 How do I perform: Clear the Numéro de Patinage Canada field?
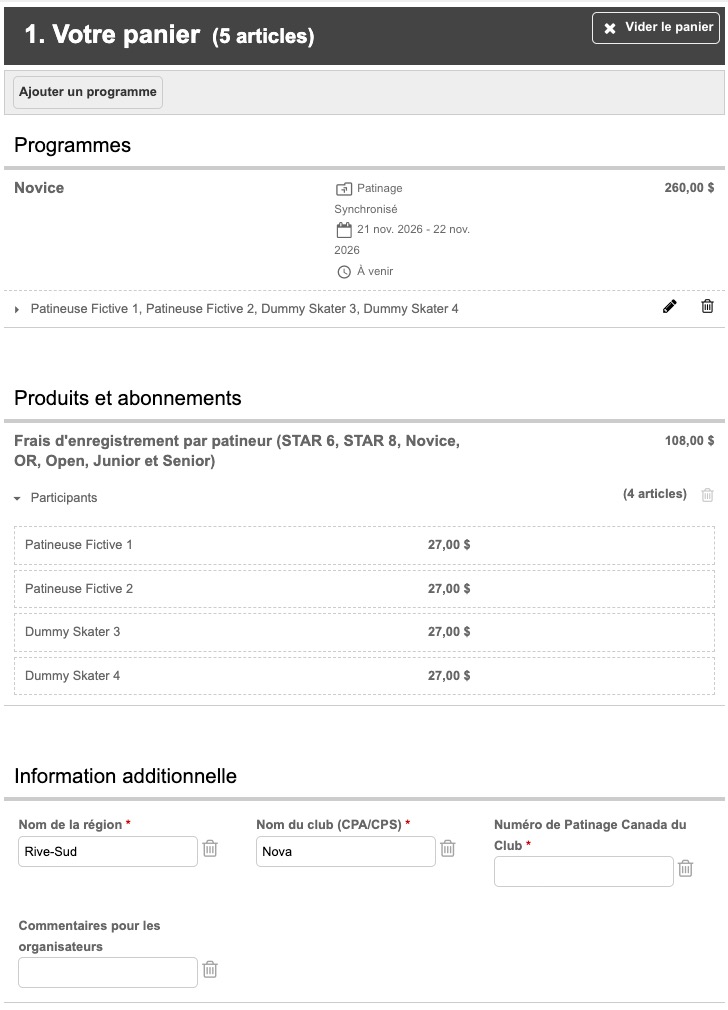pyautogui.click(x=685, y=869)
